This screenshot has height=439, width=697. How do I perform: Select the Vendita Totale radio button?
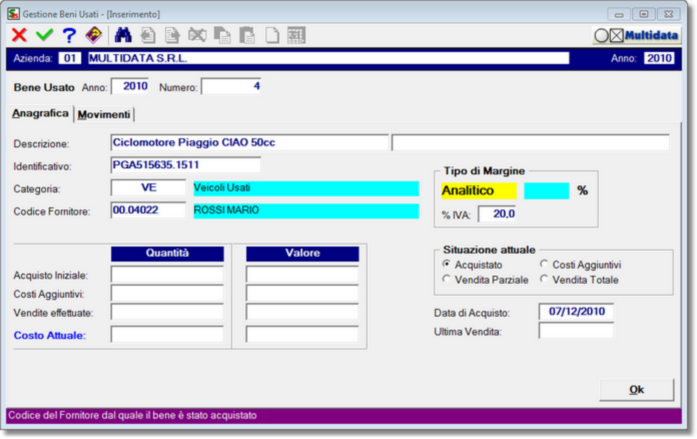pyautogui.click(x=544, y=279)
